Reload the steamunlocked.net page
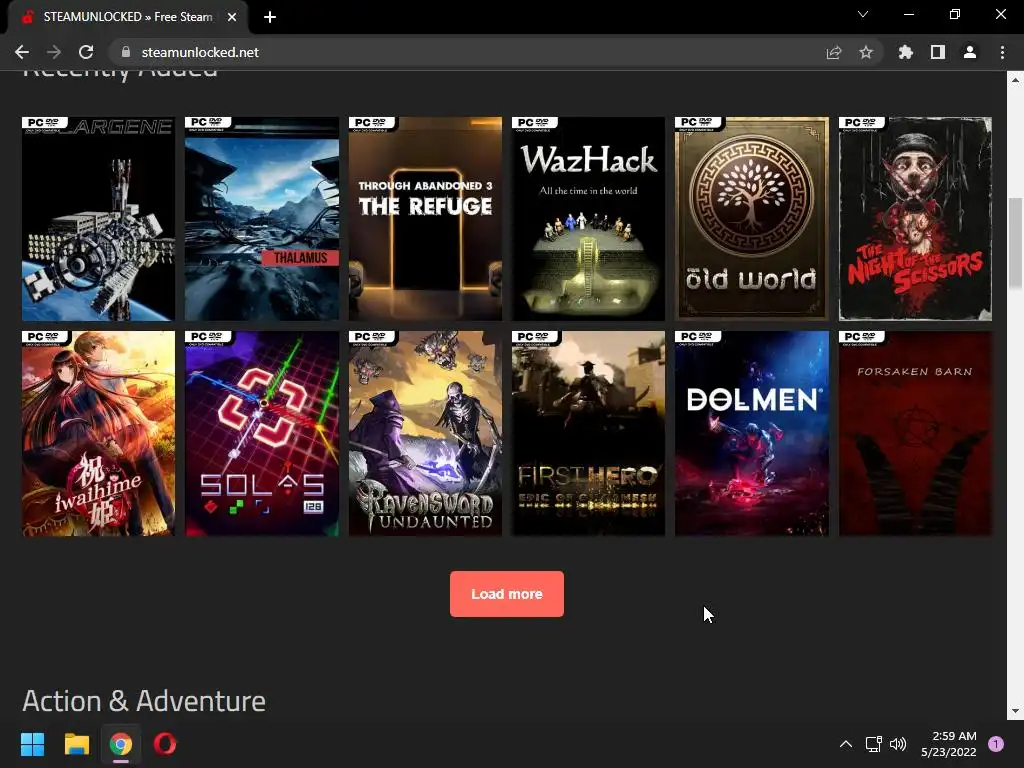 [x=86, y=52]
